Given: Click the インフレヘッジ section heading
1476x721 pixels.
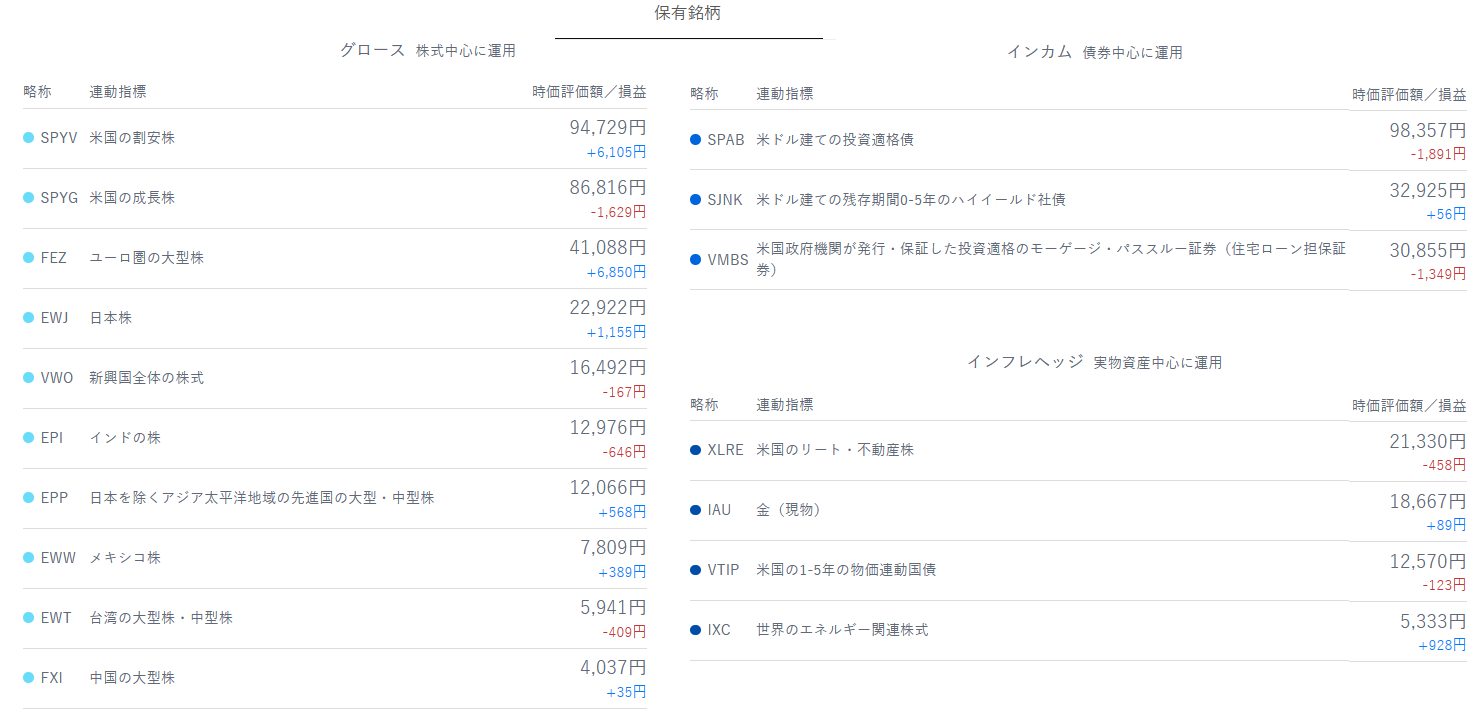Looking at the screenshot, I should (1025, 362).
